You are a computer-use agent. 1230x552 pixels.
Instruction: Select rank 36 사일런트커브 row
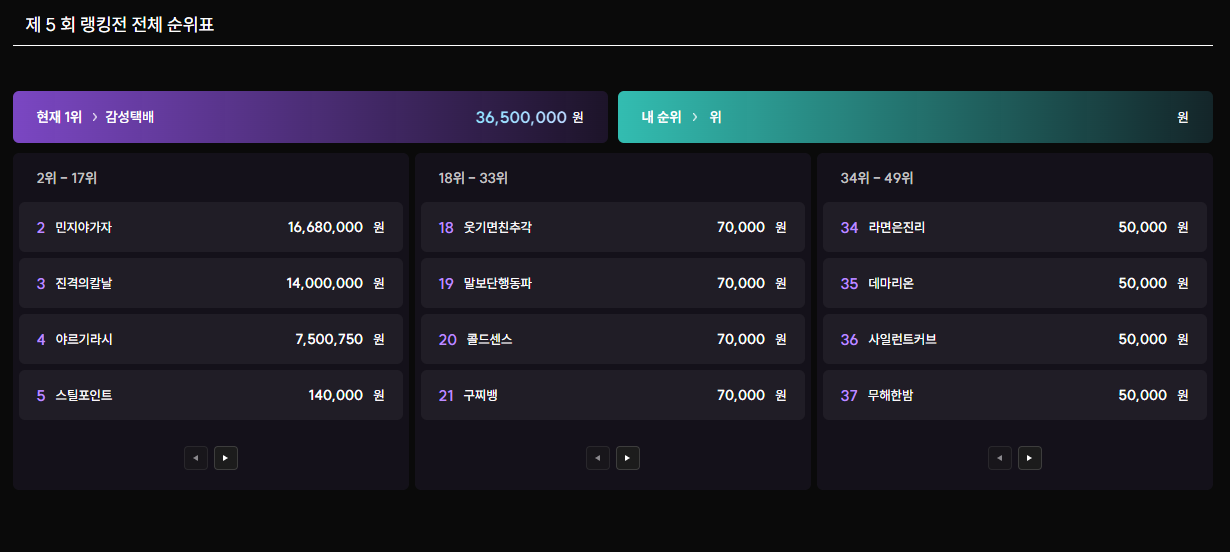point(1015,339)
